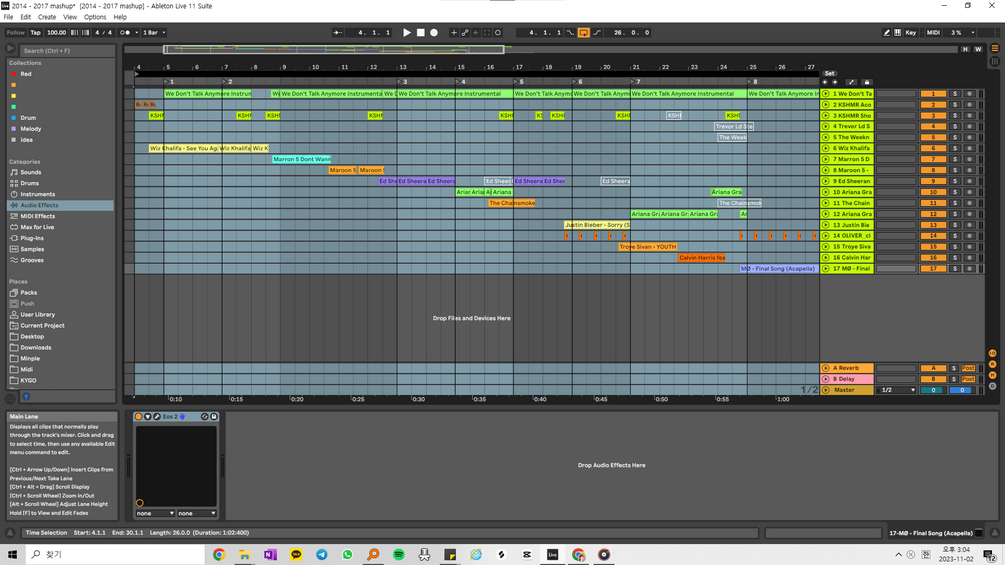
Task: Select the tempo field showing 100.00
Action: (56, 33)
